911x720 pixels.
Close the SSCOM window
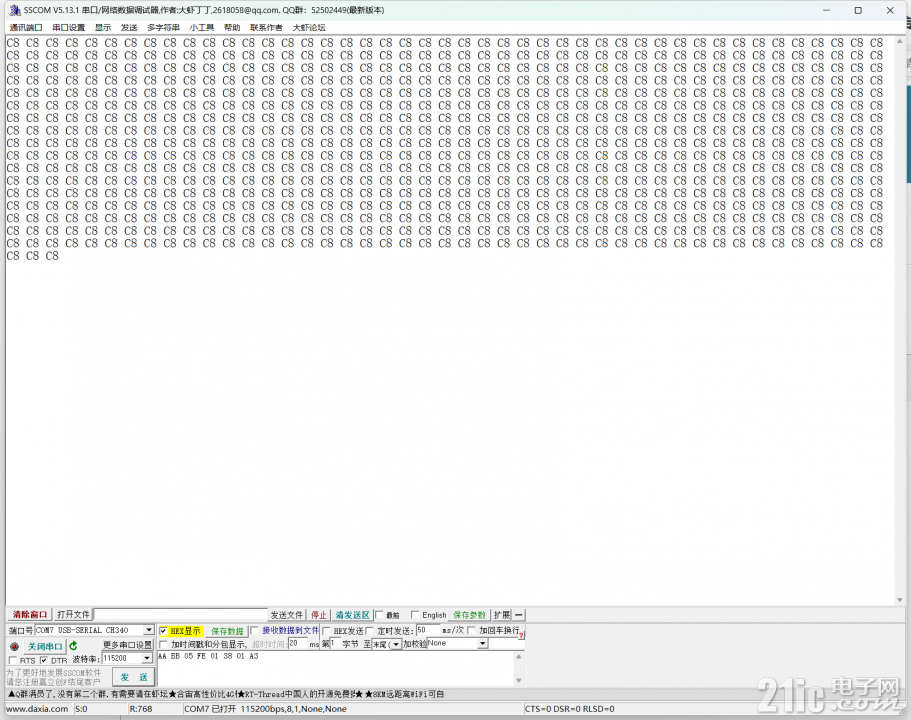click(x=890, y=10)
